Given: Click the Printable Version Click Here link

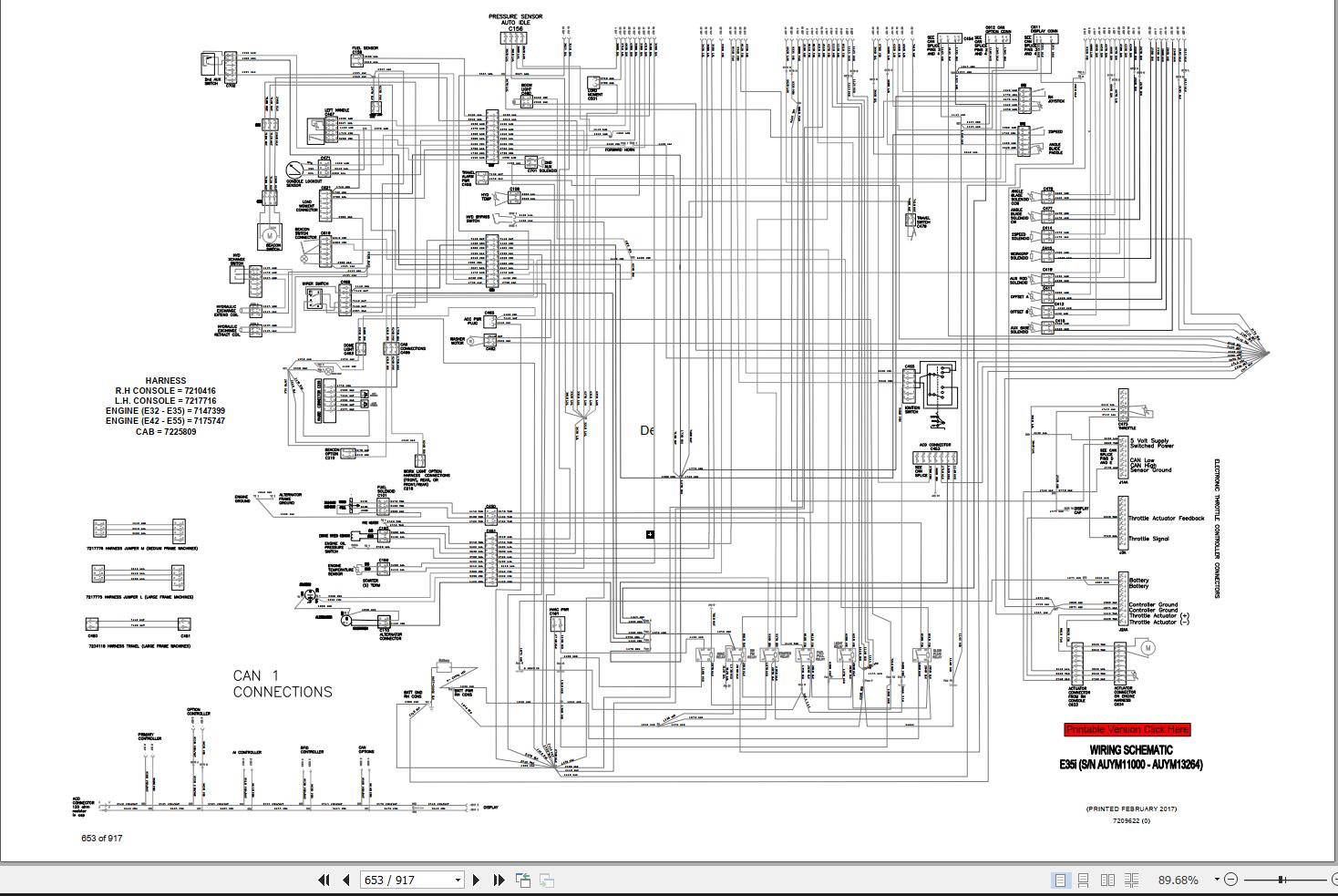Looking at the screenshot, I should (x=1127, y=729).
